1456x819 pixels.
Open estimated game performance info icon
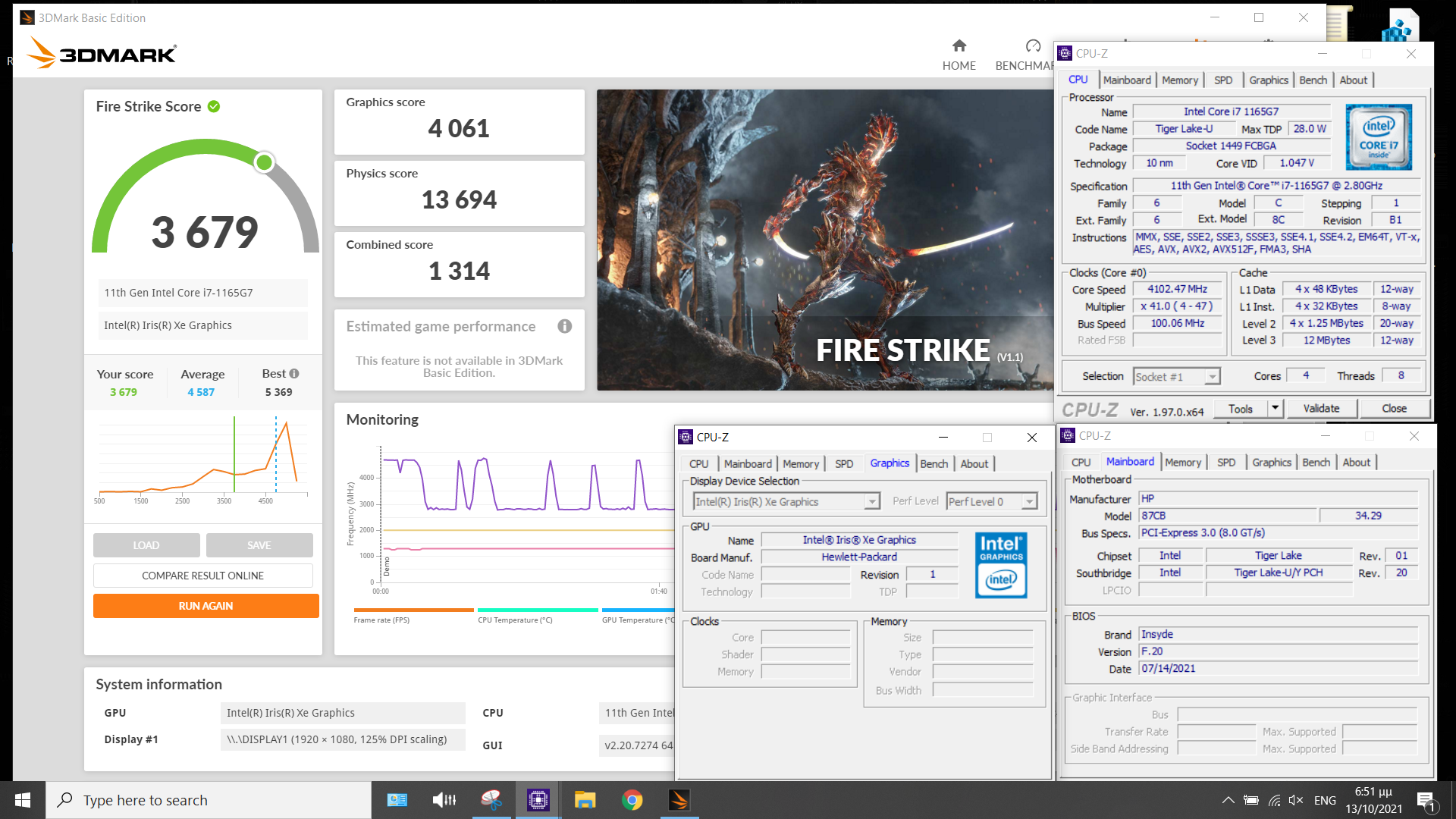(564, 326)
